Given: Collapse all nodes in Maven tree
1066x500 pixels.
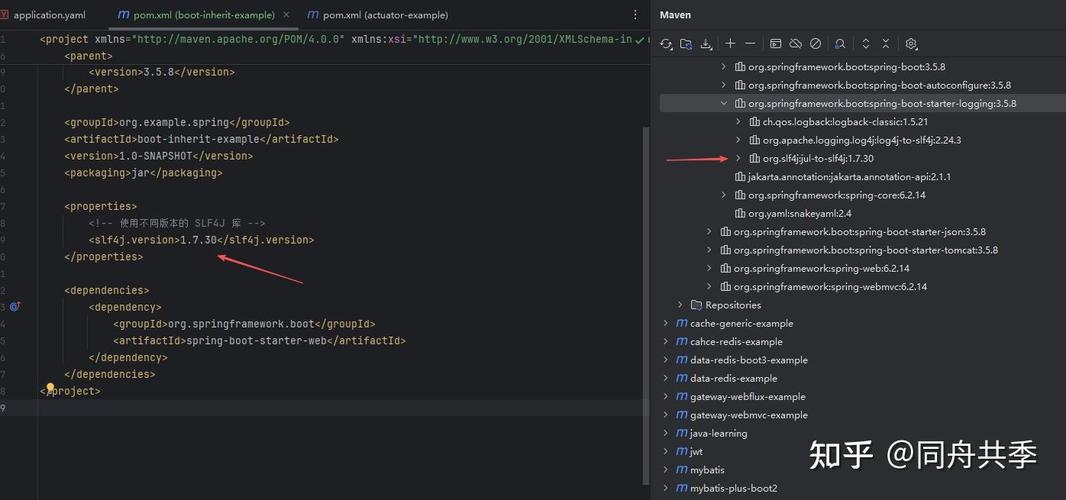Looking at the screenshot, I should coord(886,44).
